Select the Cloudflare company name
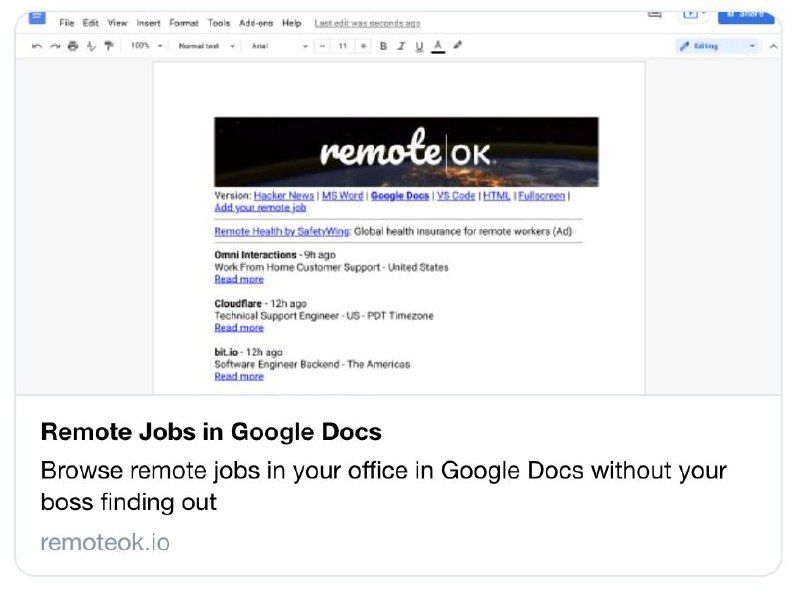 [x=238, y=303]
